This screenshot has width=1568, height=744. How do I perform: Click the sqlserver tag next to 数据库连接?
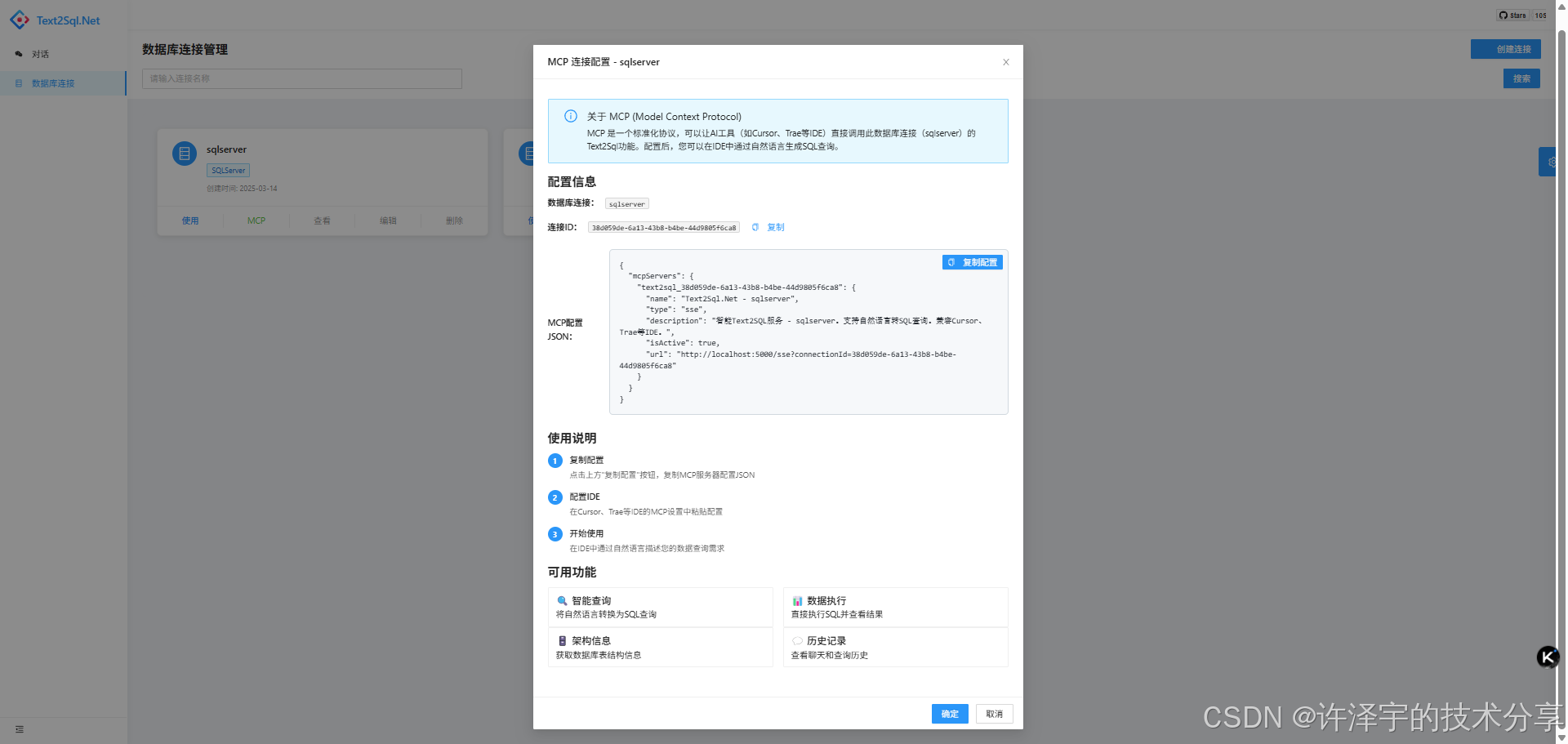(x=626, y=204)
